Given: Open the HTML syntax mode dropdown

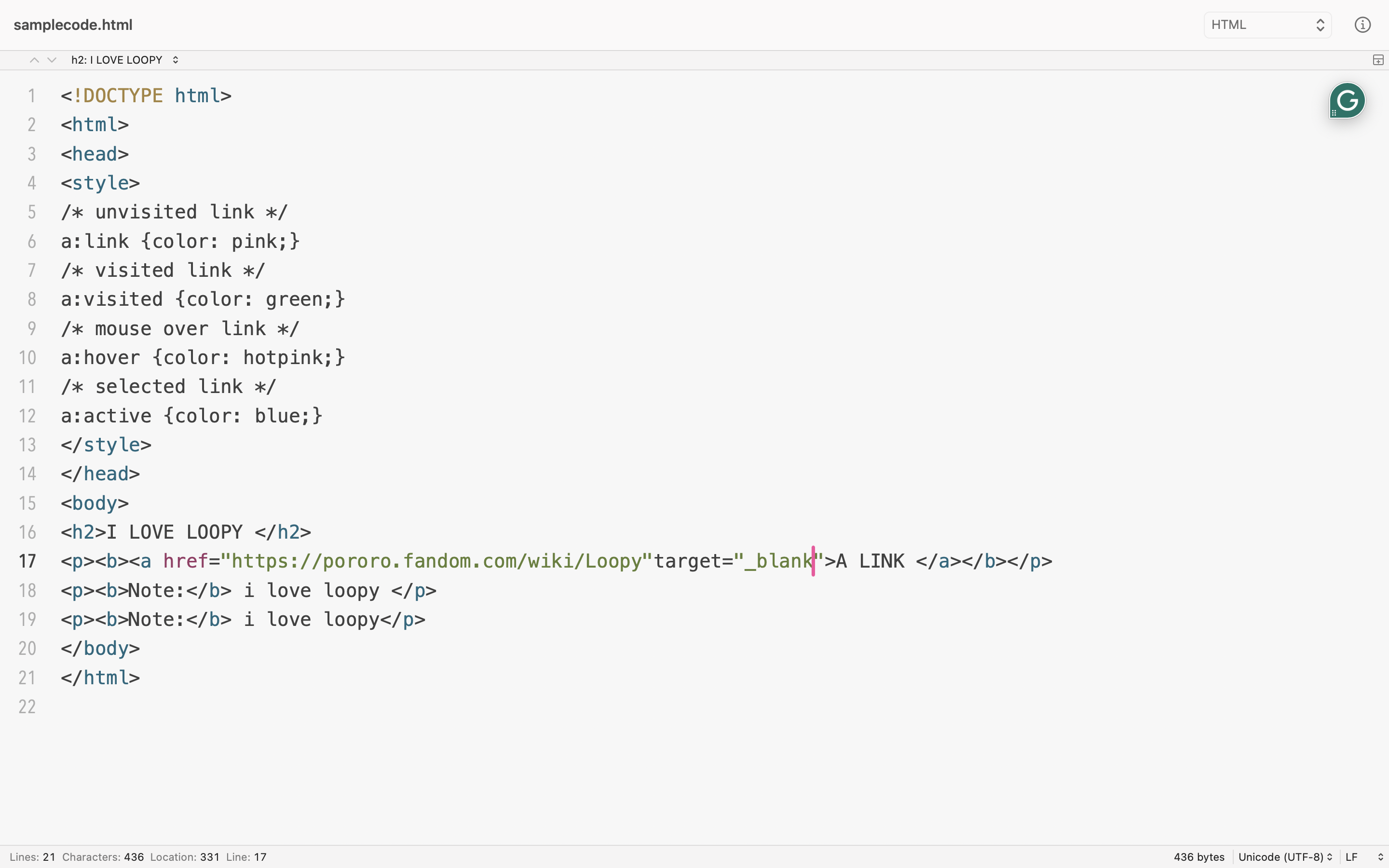Looking at the screenshot, I should coord(1267,25).
